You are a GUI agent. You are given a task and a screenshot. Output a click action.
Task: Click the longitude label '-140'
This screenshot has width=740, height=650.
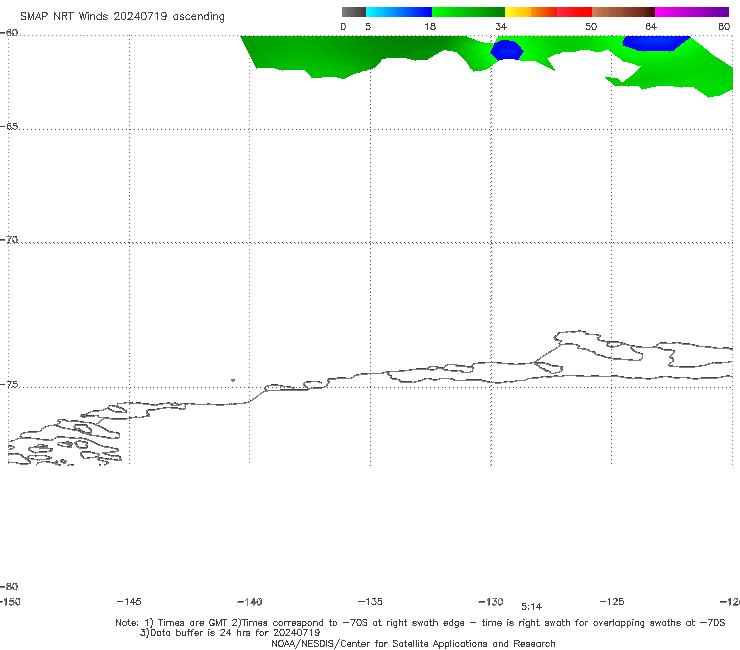pyautogui.click(x=250, y=602)
